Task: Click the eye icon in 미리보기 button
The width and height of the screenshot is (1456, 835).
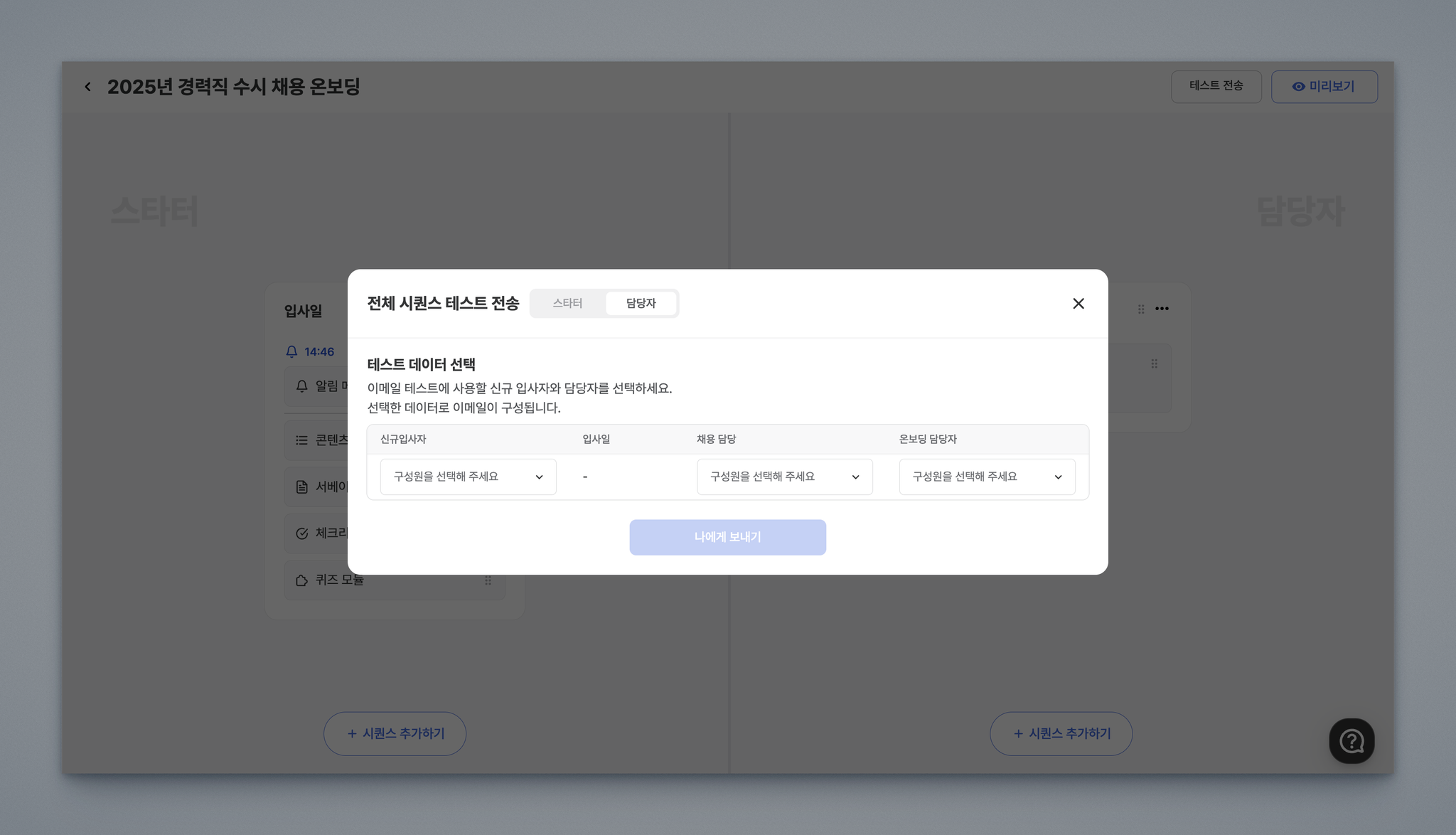Action: (1298, 87)
